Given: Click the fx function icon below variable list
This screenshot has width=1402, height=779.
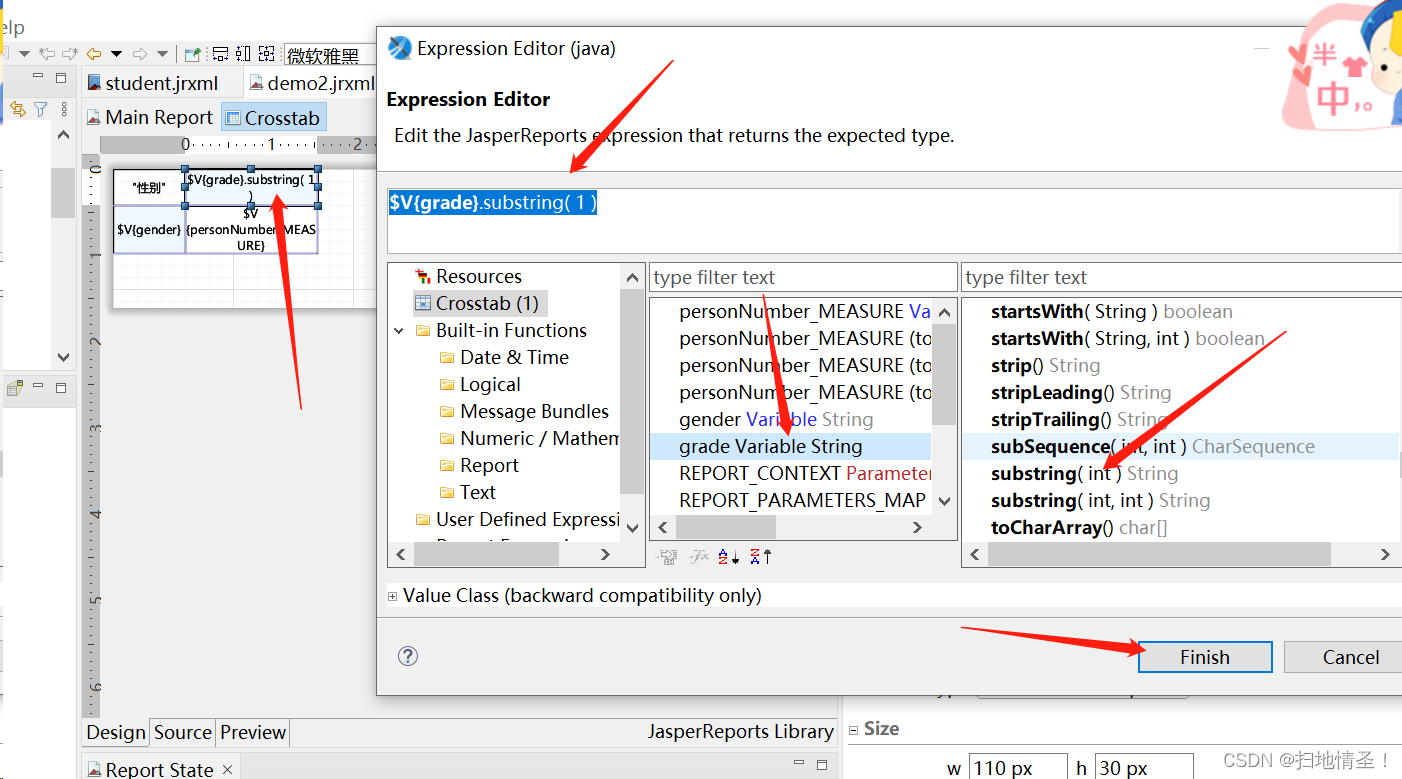Looking at the screenshot, I should [699, 556].
